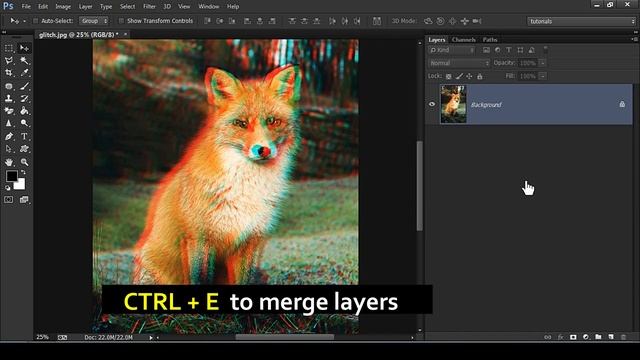Select the Healing Brush tool
Image resolution: width=640 pixels, height=360 pixels.
click(x=9, y=86)
